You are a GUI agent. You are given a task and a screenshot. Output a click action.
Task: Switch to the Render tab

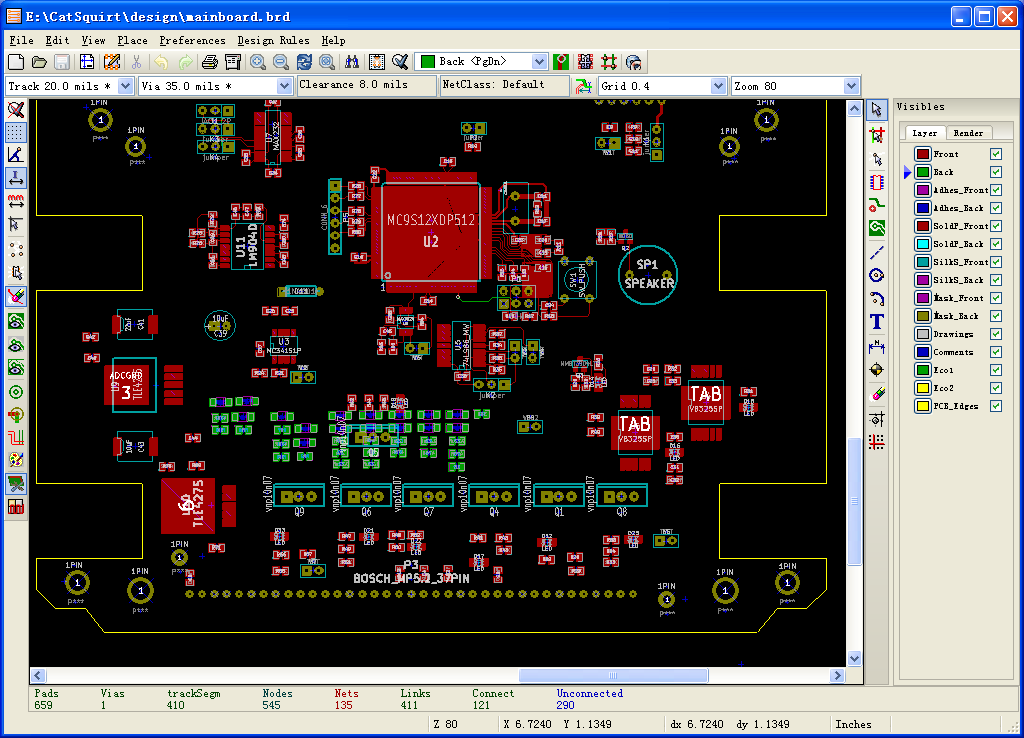coord(967,133)
